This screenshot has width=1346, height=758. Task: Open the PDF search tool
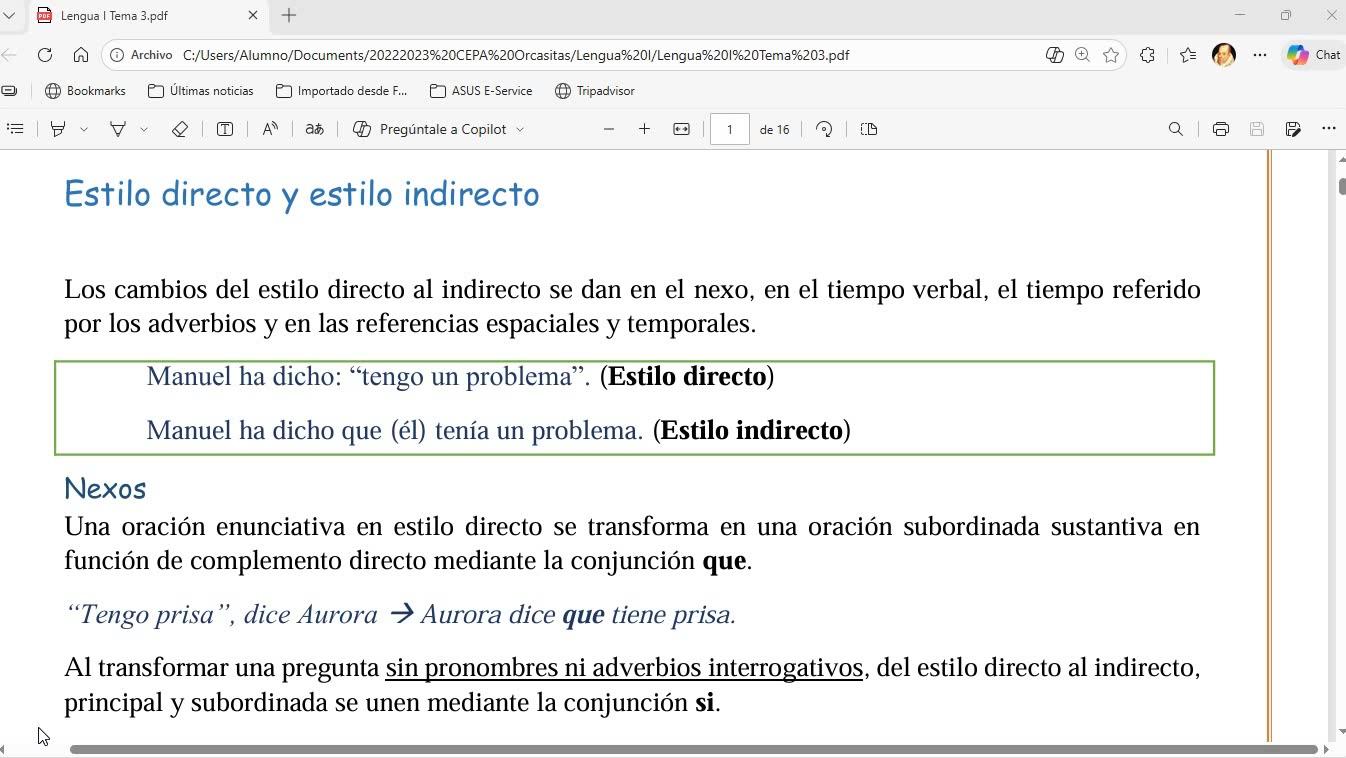(x=1176, y=129)
